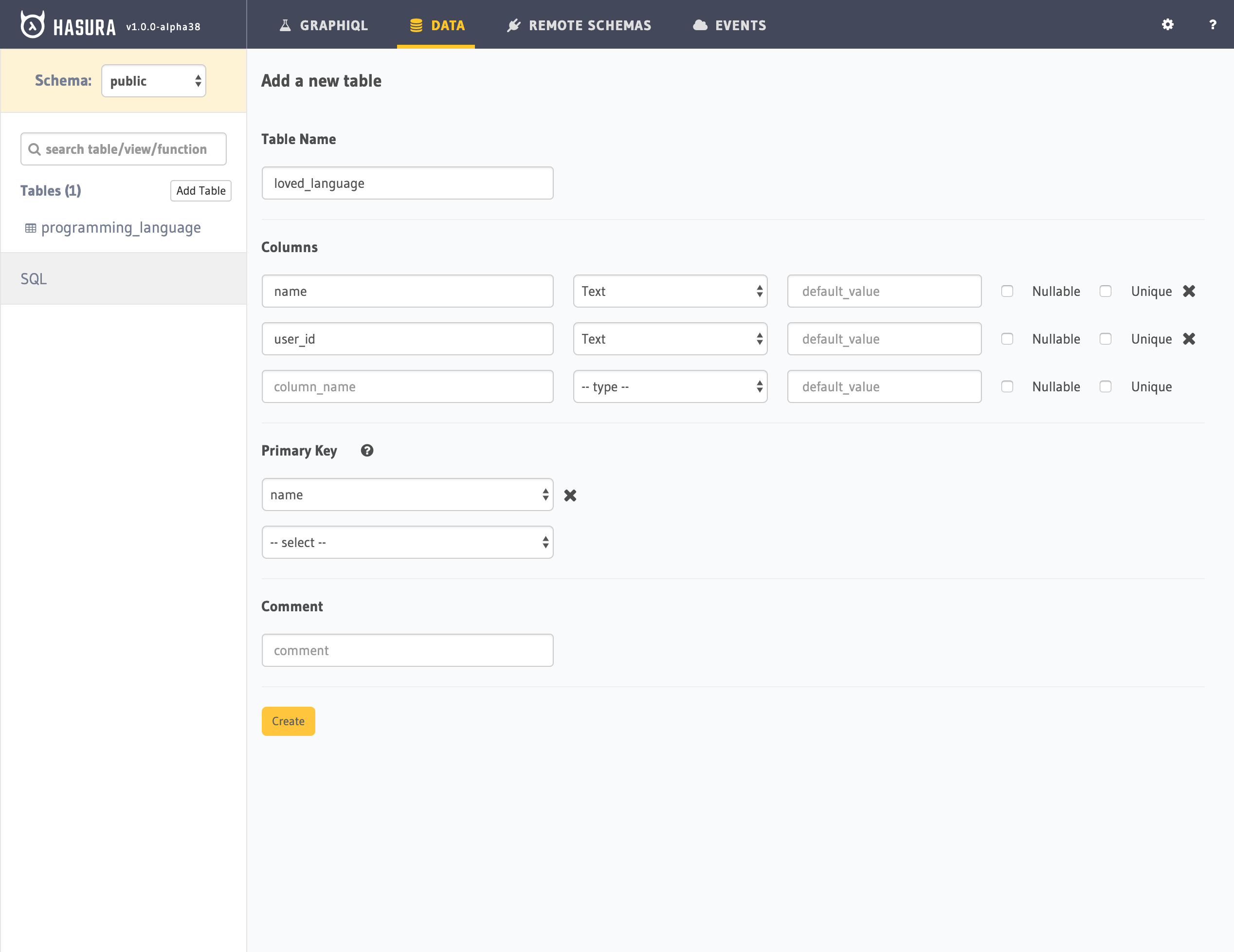
Task: Enable Nullable for name column
Action: [1007, 291]
